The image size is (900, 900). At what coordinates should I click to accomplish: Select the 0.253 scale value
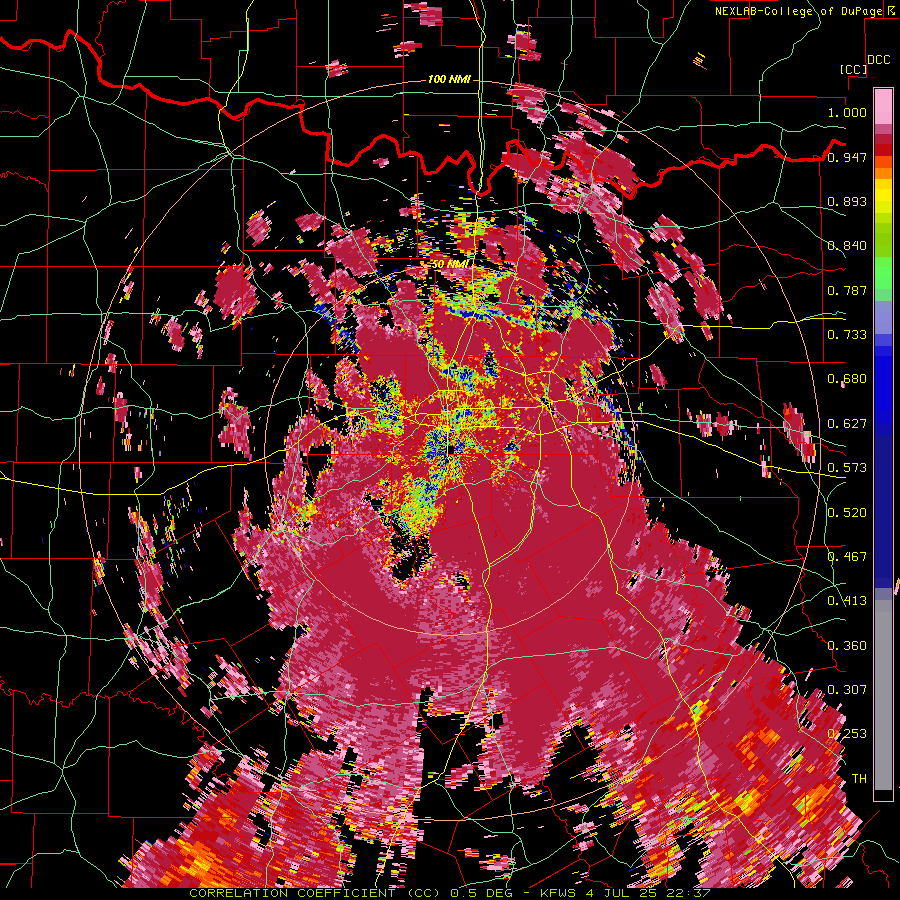point(847,734)
